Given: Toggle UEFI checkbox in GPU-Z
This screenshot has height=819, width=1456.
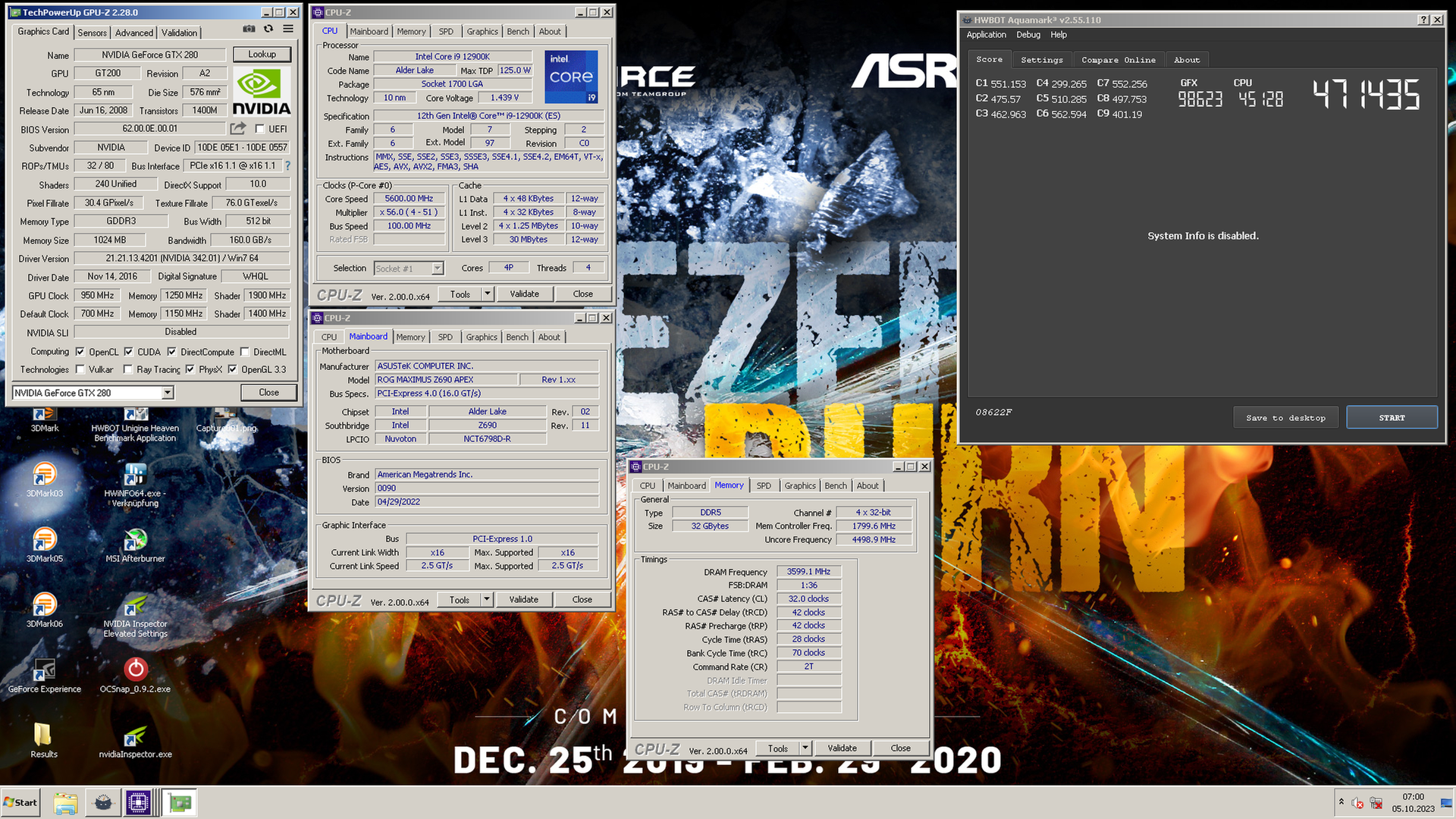Looking at the screenshot, I should [x=260, y=129].
